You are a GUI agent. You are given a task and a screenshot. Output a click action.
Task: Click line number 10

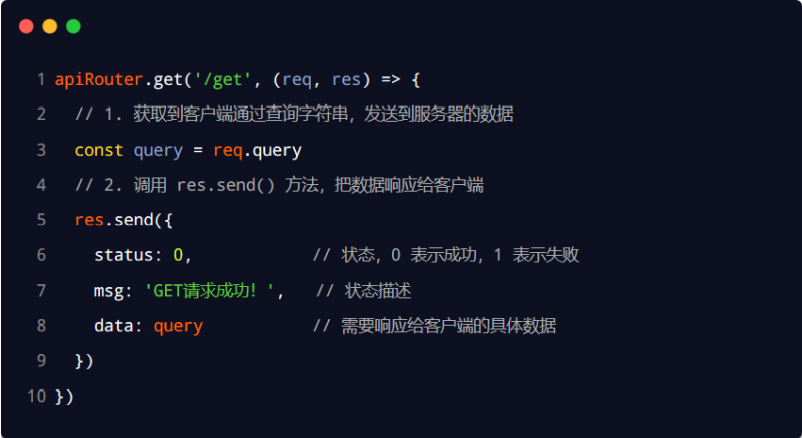pos(37,397)
